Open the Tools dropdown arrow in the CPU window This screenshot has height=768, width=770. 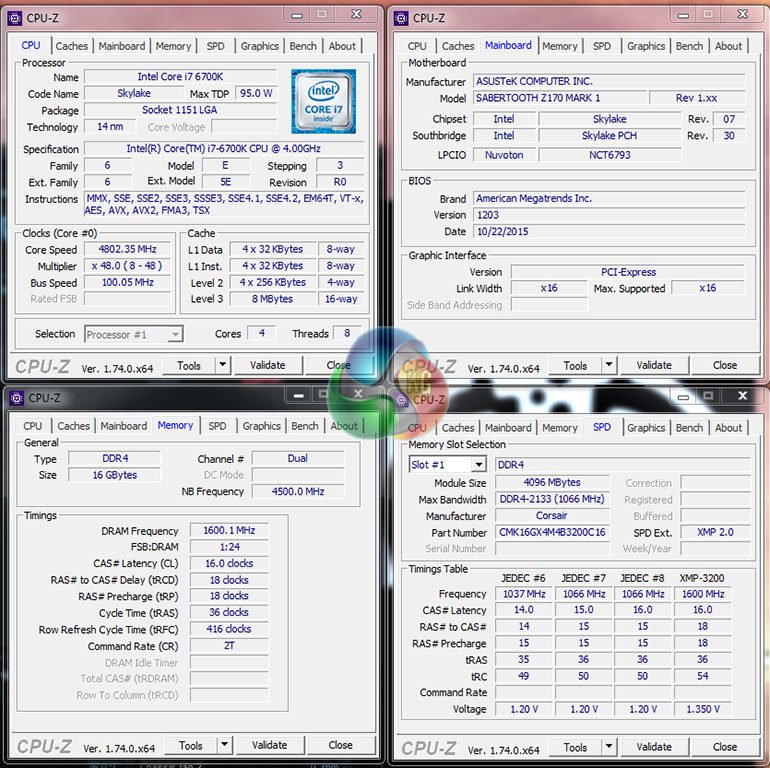pos(222,365)
